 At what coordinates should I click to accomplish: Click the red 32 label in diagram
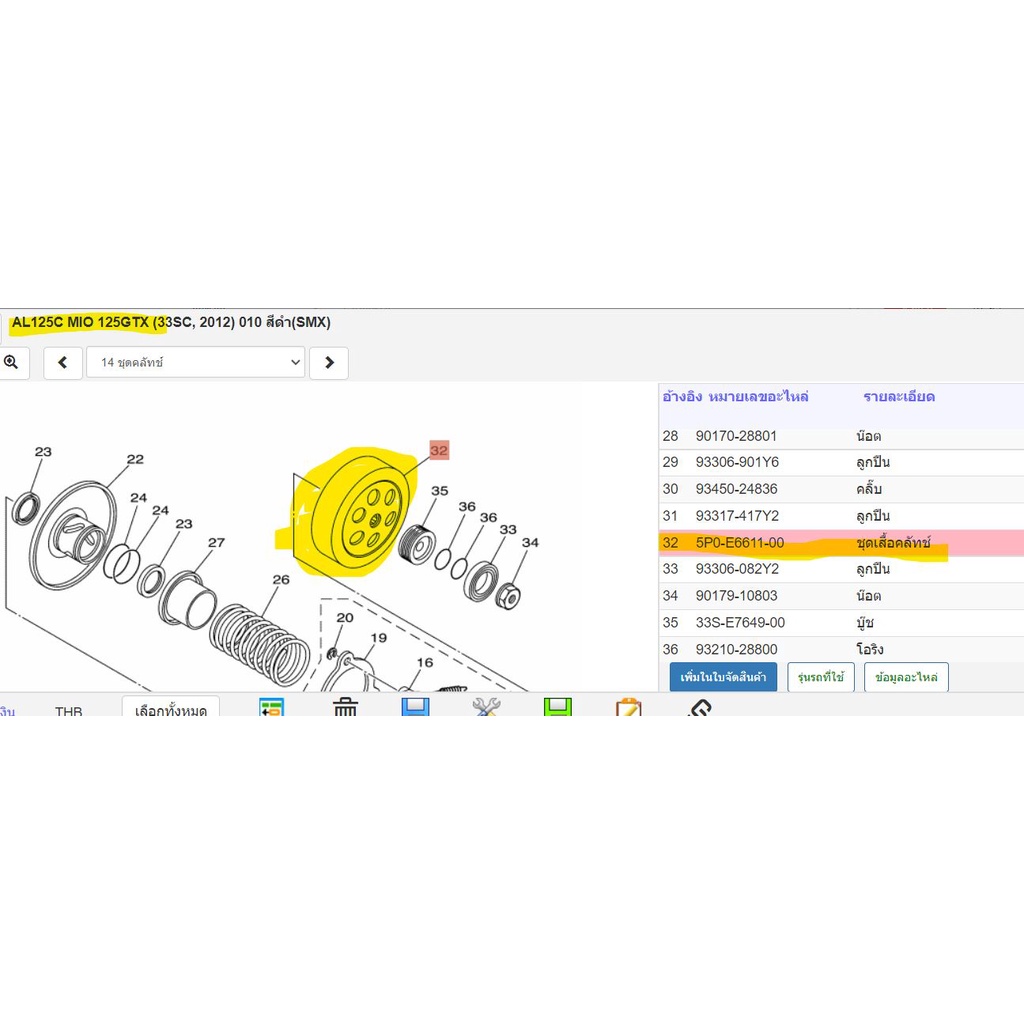pos(439,451)
